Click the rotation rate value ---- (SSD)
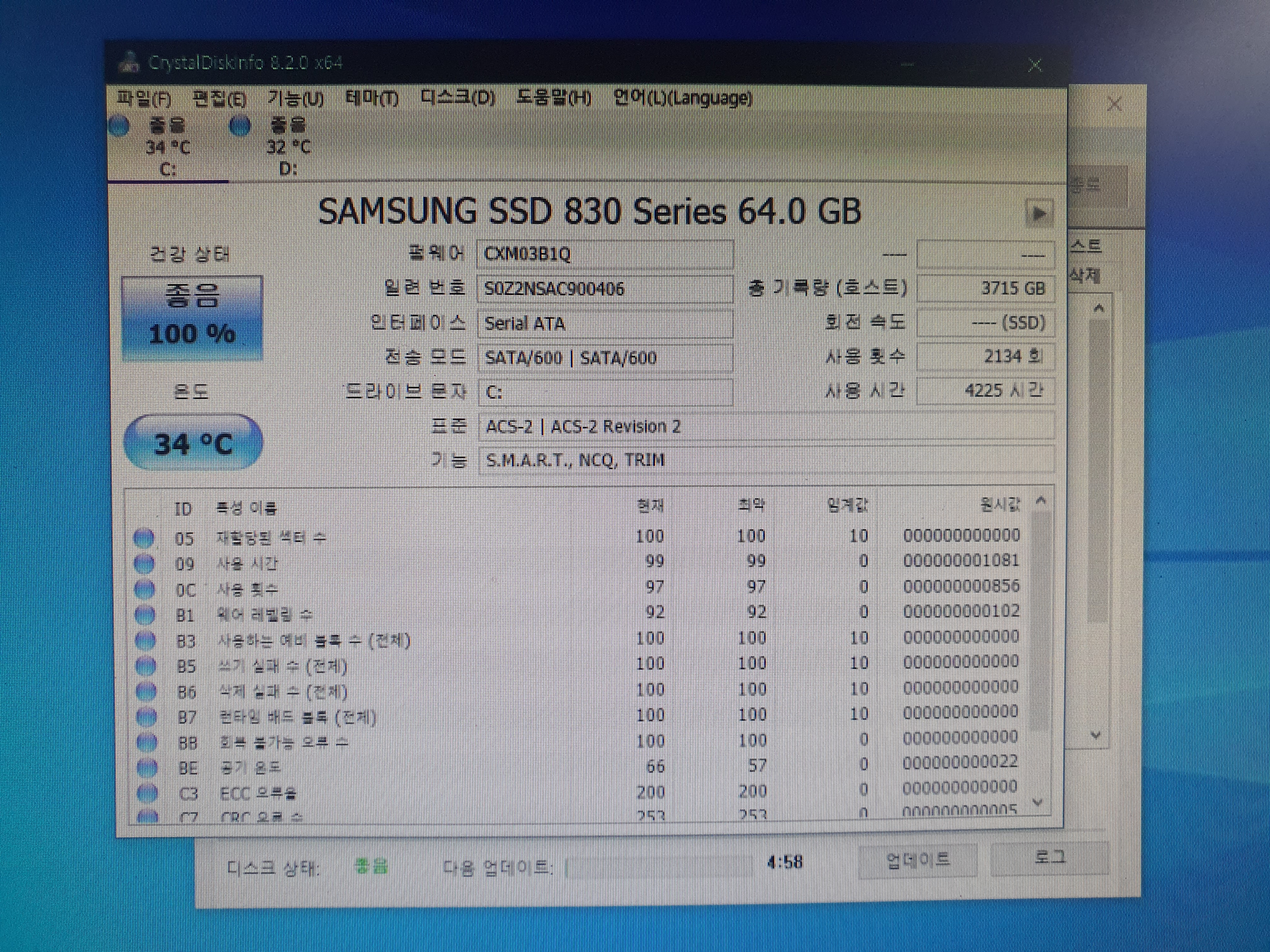This screenshot has width=1270, height=952. (985, 322)
